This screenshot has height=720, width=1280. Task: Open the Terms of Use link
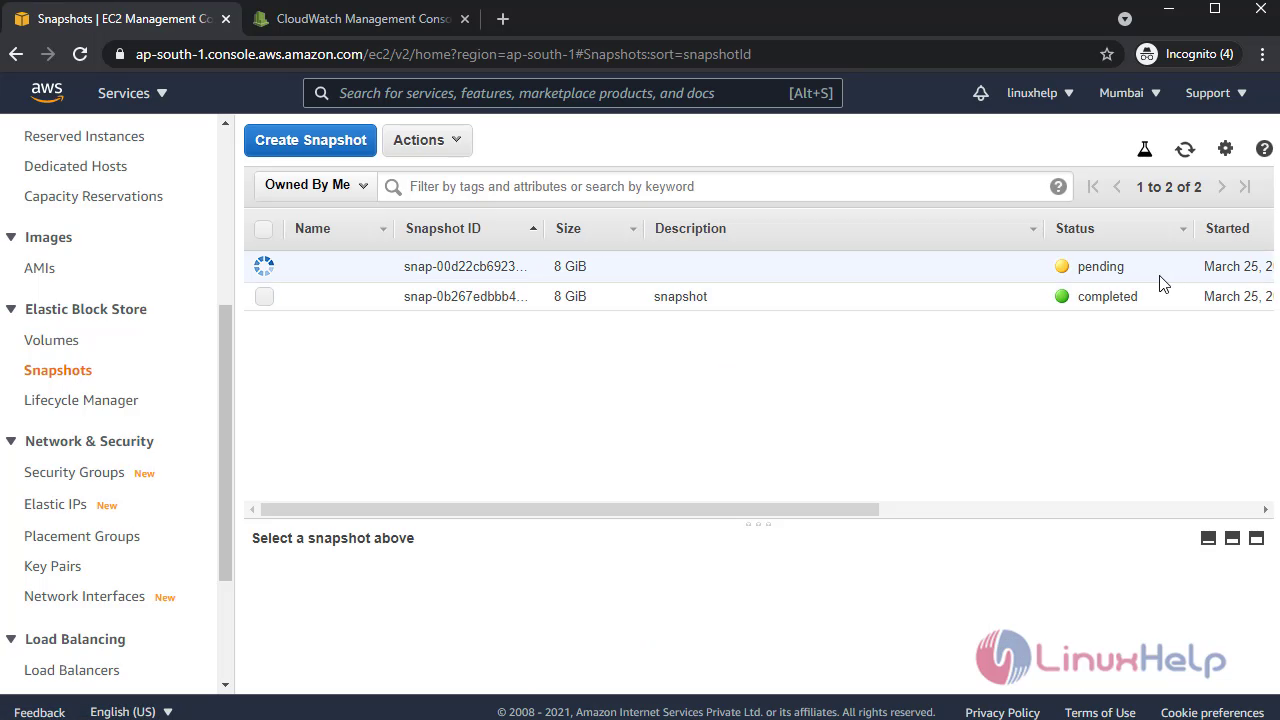point(1100,713)
